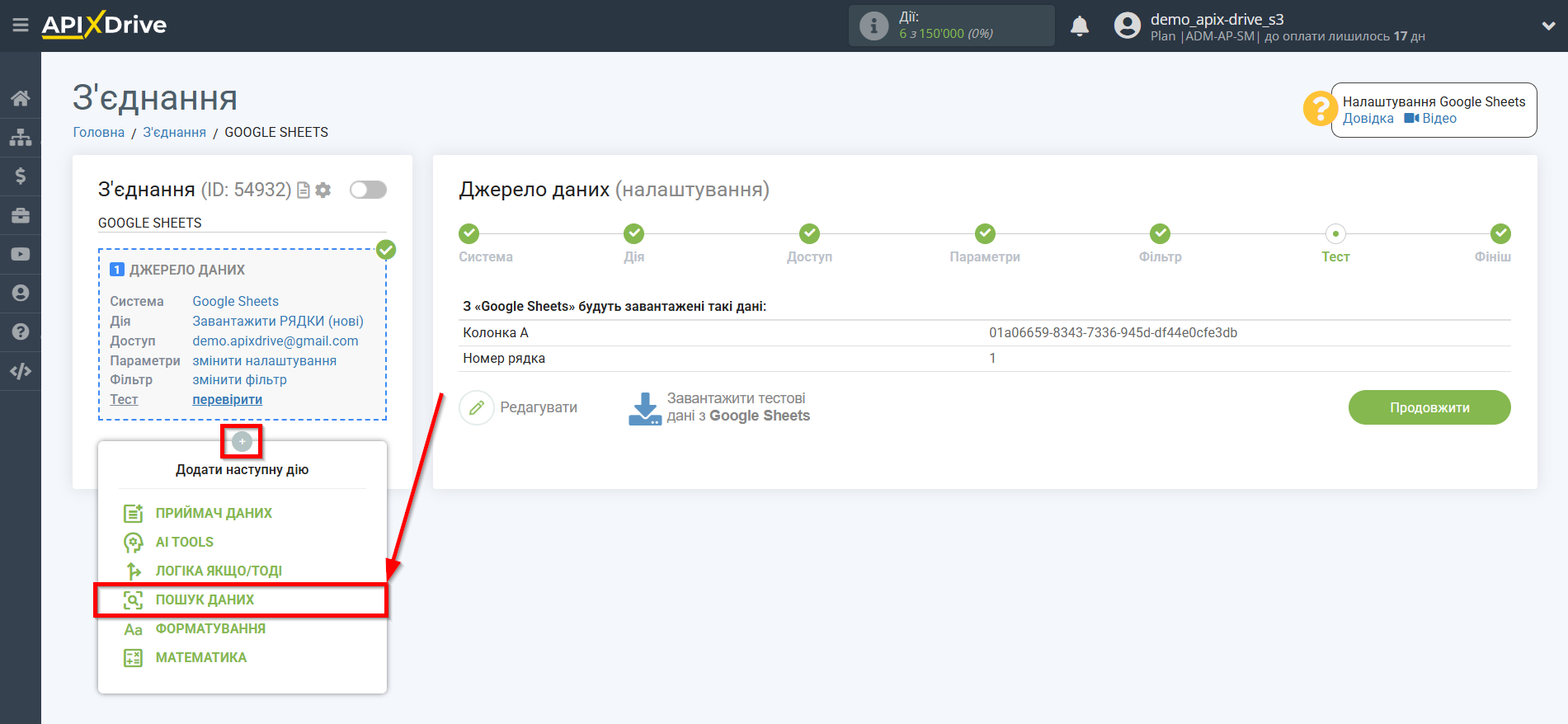Click the yellow help question mark

click(x=1320, y=109)
